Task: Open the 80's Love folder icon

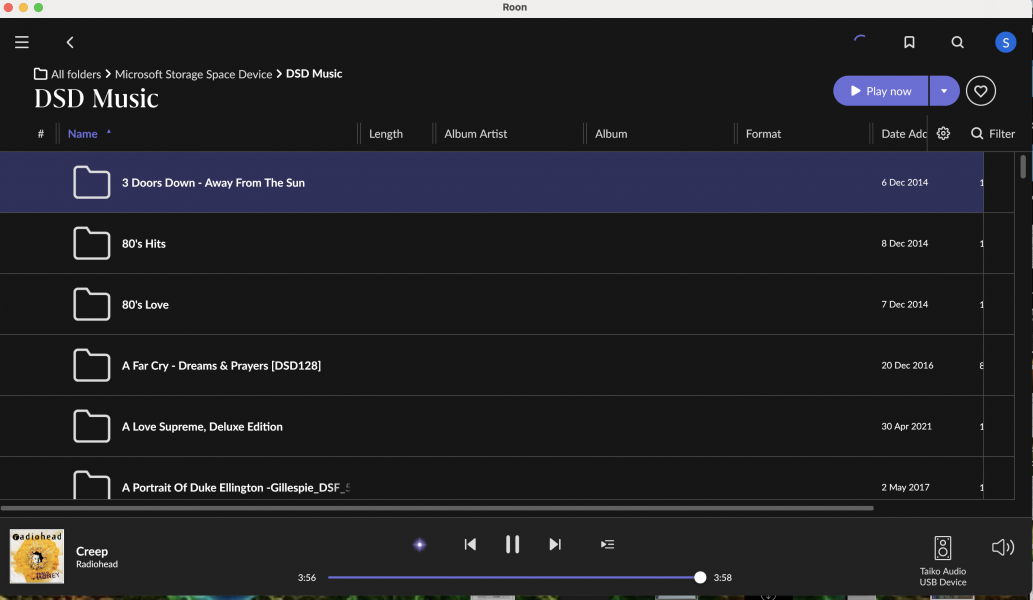Action: (92, 304)
